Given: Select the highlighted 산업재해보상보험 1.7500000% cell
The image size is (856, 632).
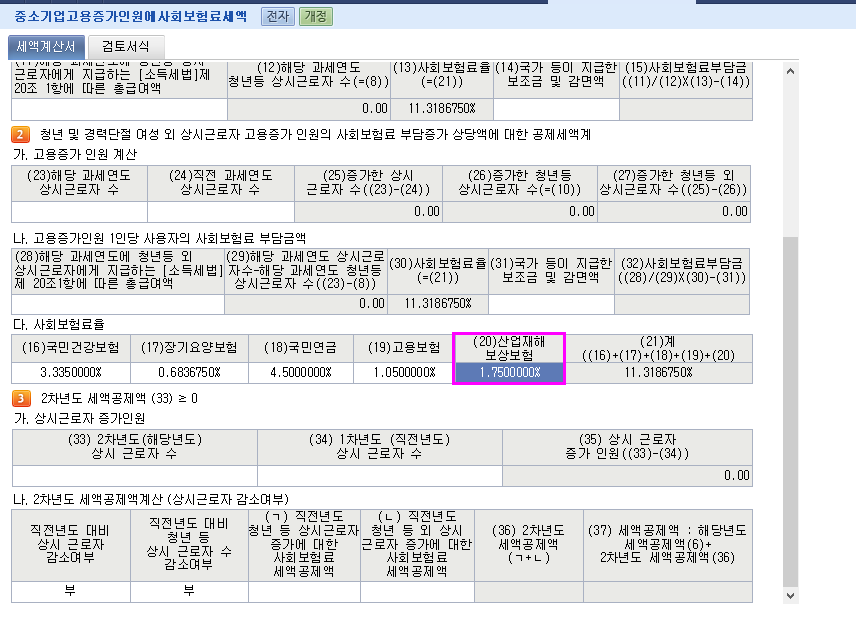Looking at the screenshot, I should [509, 373].
